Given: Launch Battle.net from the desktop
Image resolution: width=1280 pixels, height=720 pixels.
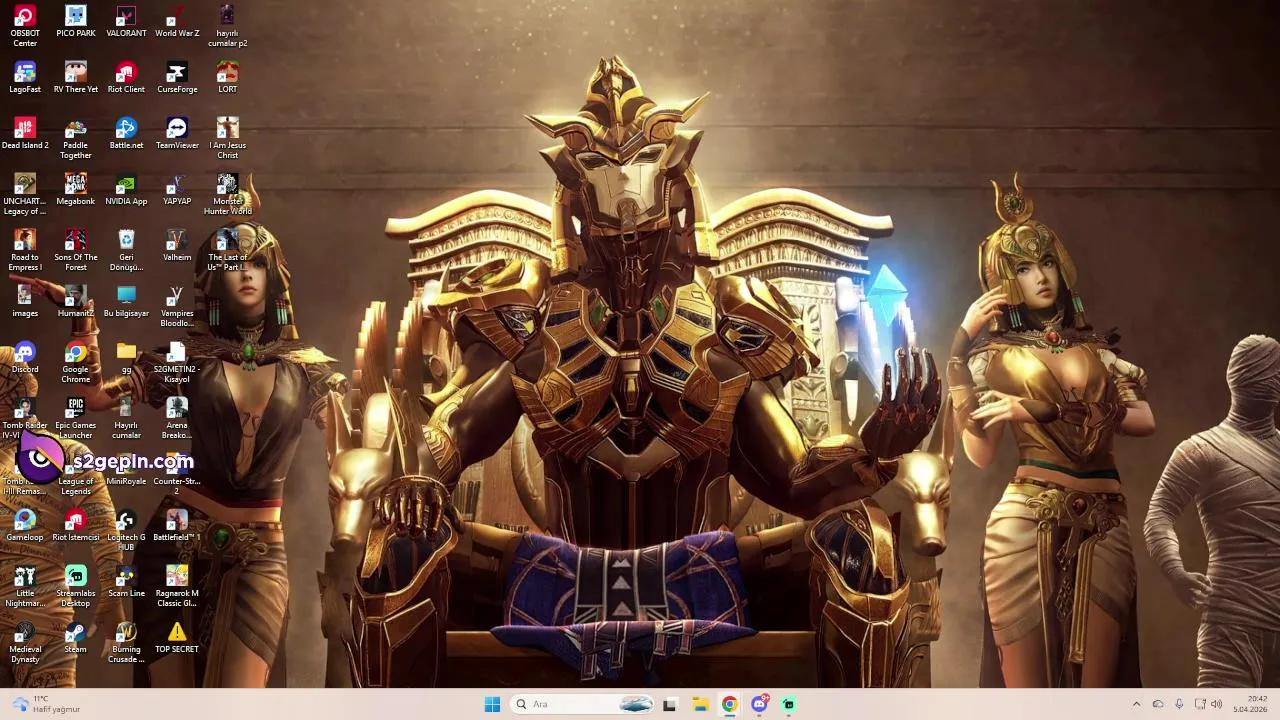Looking at the screenshot, I should [126, 134].
